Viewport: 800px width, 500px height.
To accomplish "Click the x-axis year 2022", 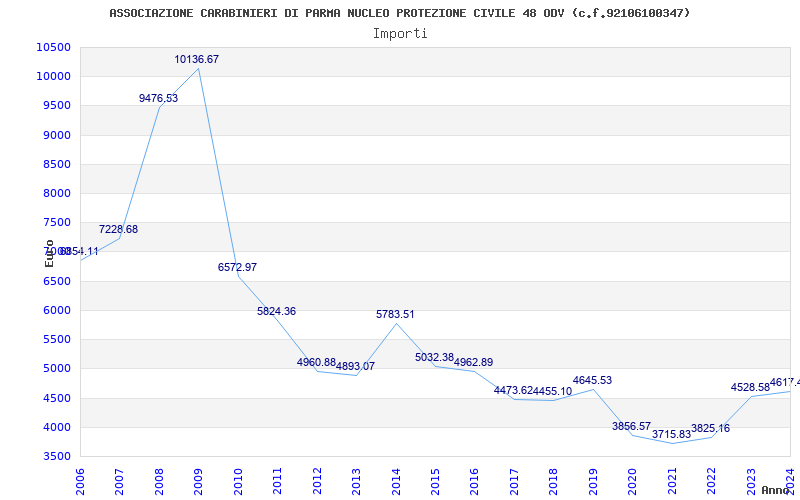I will [712, 482].
